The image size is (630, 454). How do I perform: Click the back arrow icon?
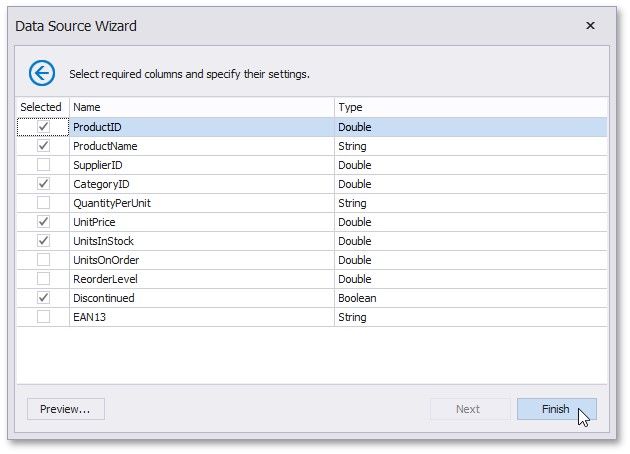(42, 73)
